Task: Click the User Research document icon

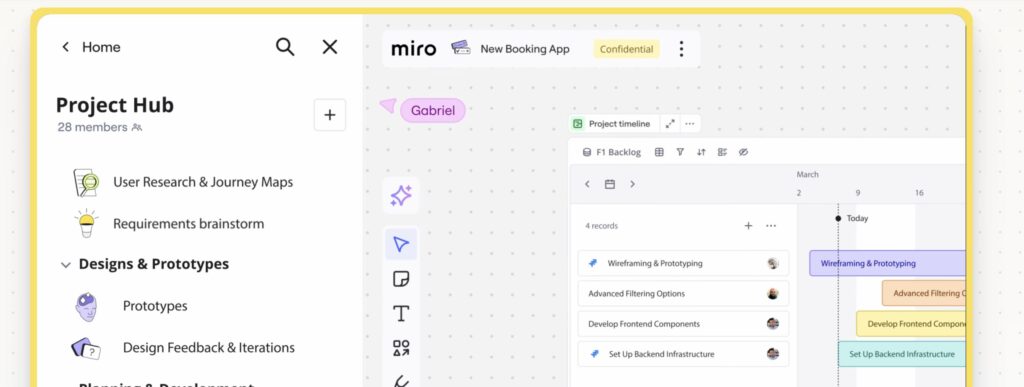Action: 86,183
